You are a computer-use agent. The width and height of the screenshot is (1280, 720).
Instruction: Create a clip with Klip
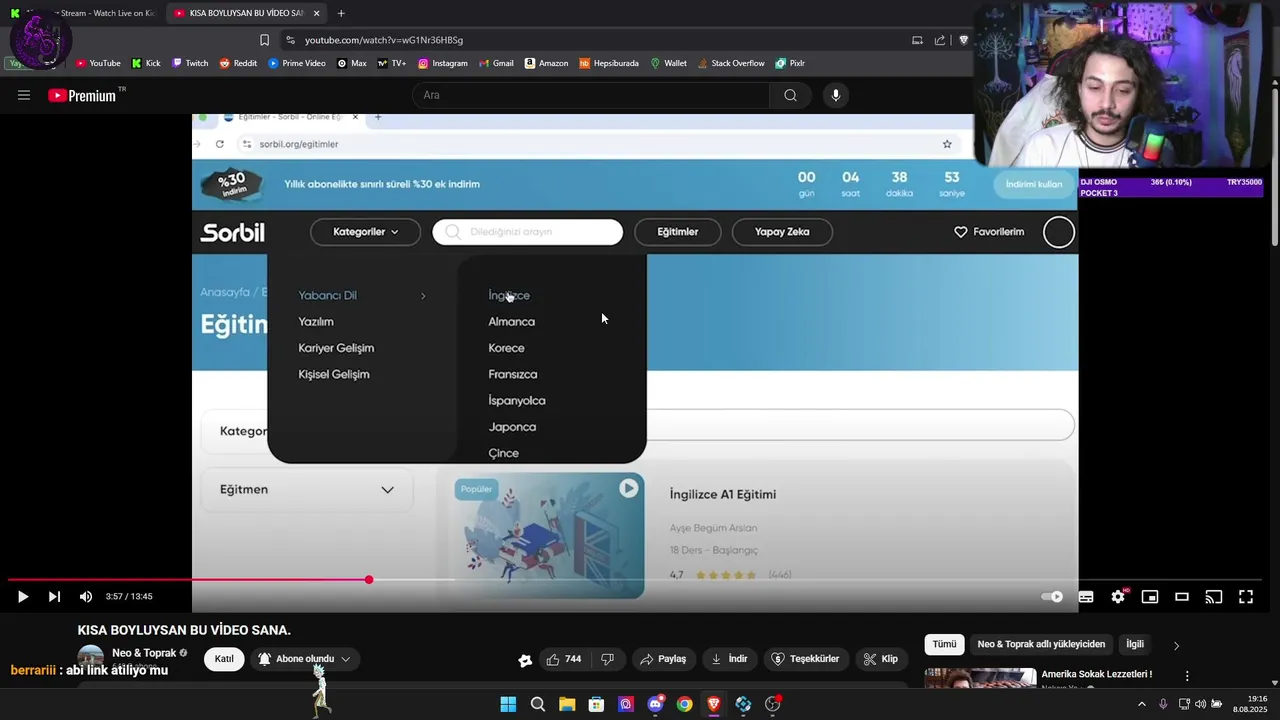tap(880, 659)
